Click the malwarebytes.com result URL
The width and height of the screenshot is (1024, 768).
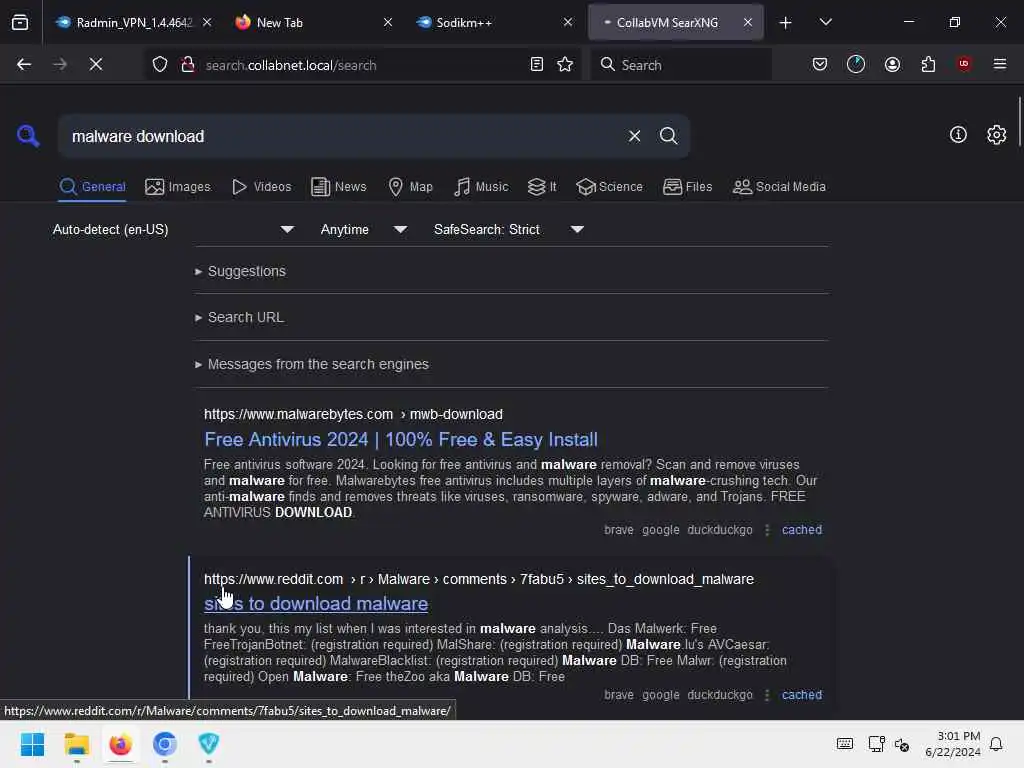tap(353, 415)
